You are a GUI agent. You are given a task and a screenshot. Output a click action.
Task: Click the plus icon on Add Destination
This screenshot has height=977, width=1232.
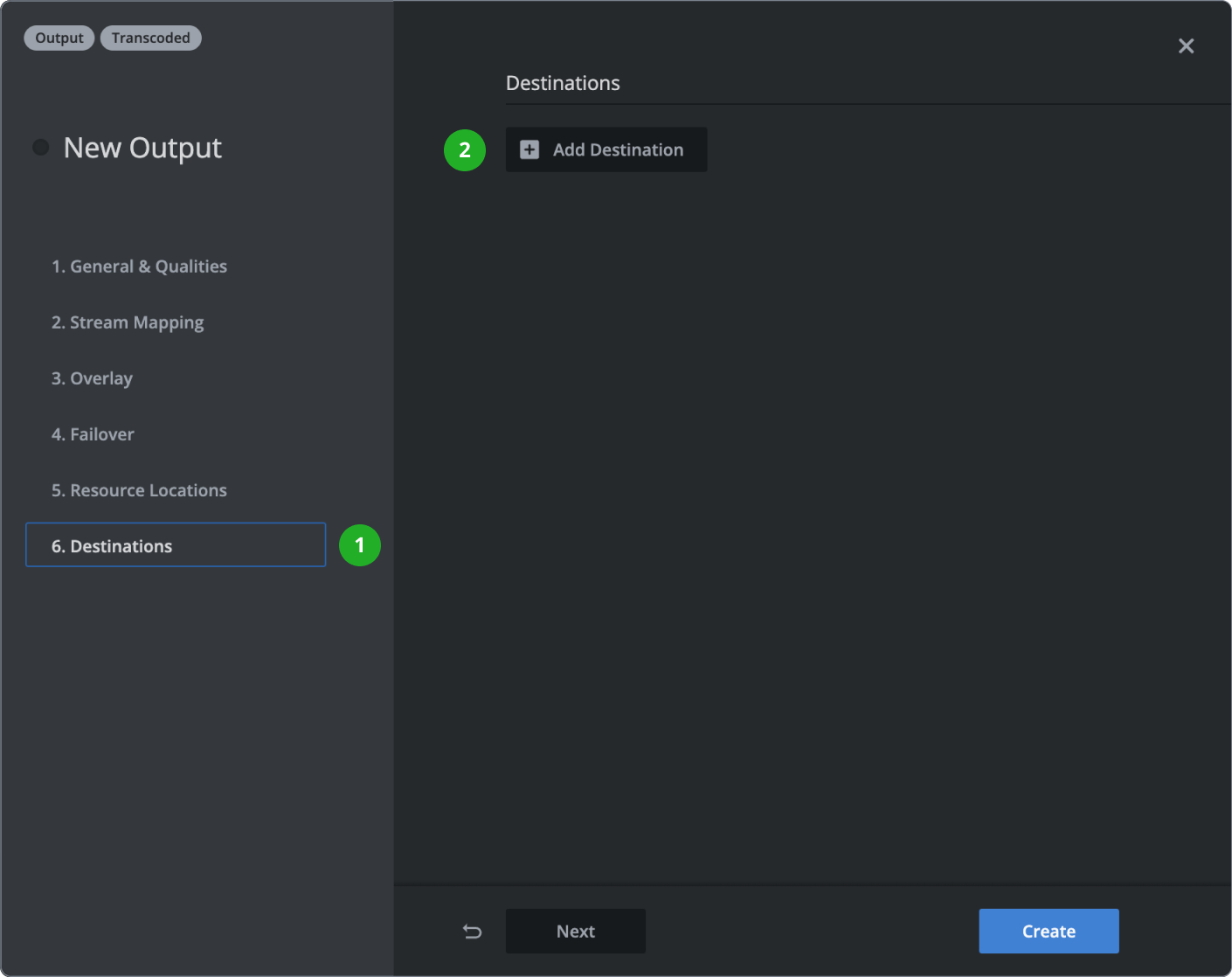[x=529, y=149]
